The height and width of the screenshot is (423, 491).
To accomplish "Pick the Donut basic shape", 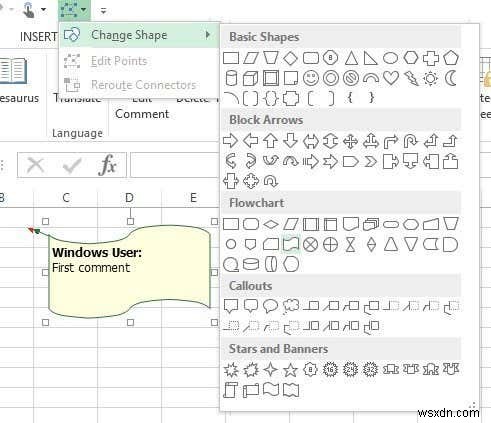I will click(331, 78).
